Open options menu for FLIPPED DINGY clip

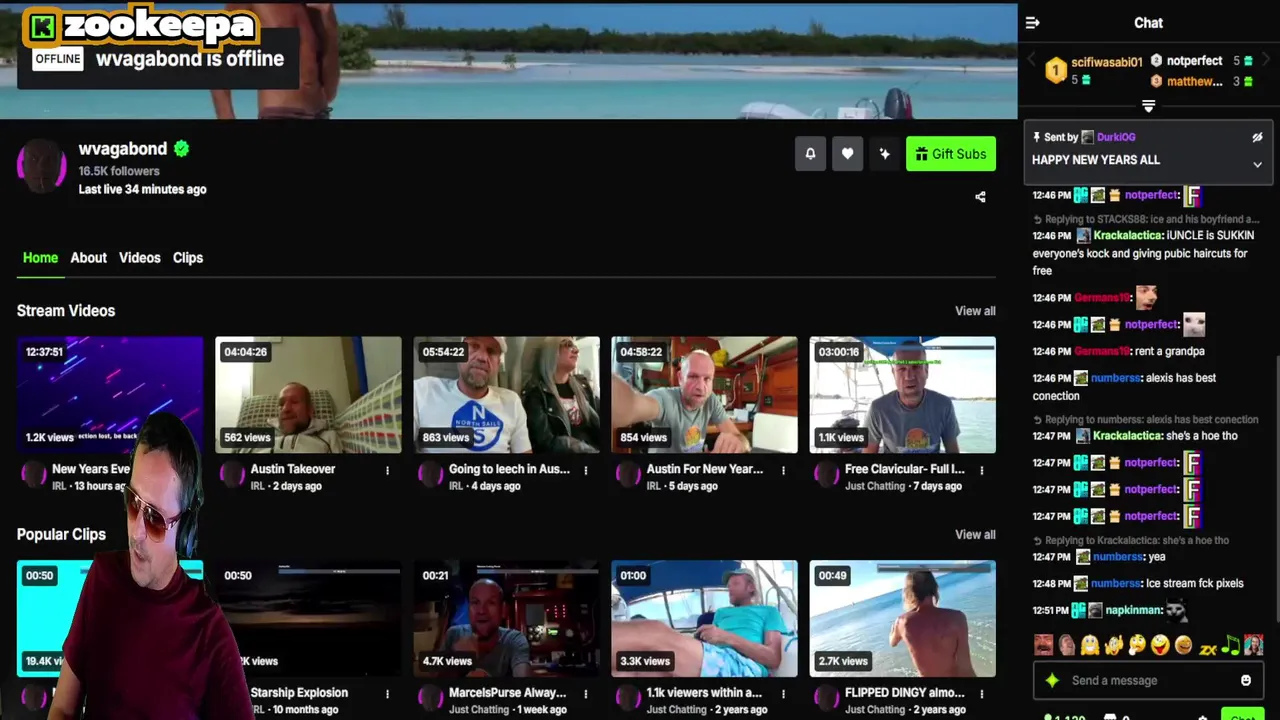click(x=981, y=694)
